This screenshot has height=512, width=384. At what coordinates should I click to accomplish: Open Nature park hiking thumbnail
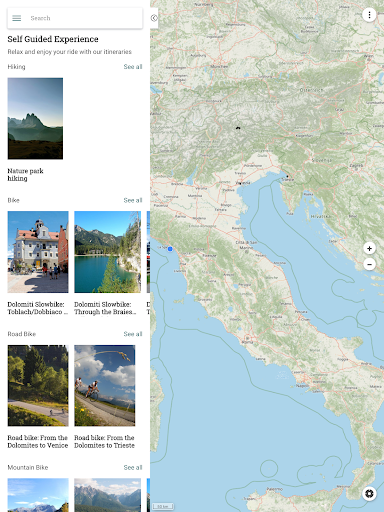pos(35,118)
